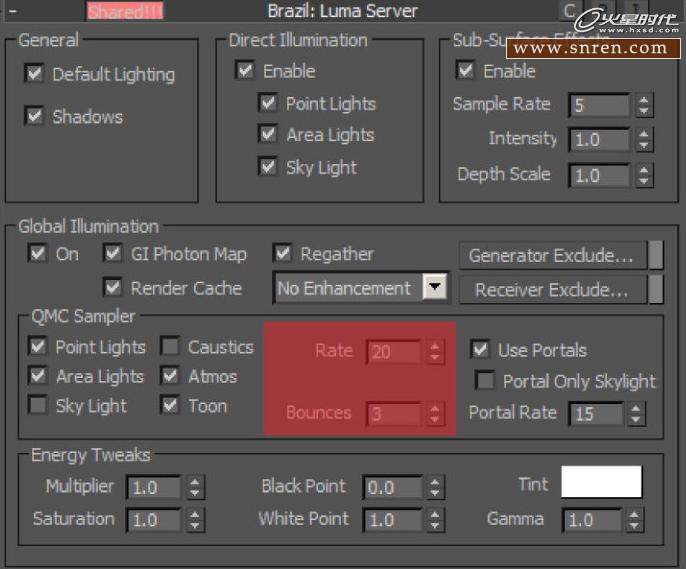Click the Sample Rate value field
The height and width of the screenshot is (569, 686).
tap(599, 105)
